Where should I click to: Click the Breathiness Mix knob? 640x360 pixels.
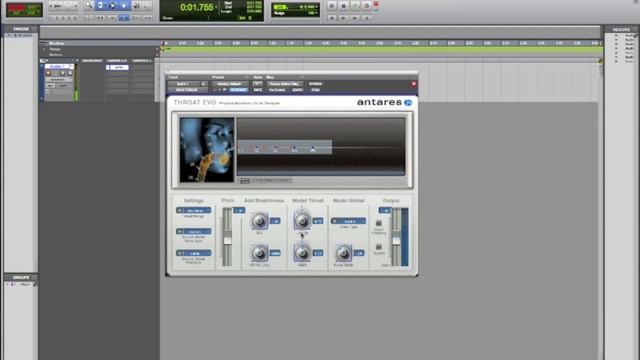(x=259, y=221)
